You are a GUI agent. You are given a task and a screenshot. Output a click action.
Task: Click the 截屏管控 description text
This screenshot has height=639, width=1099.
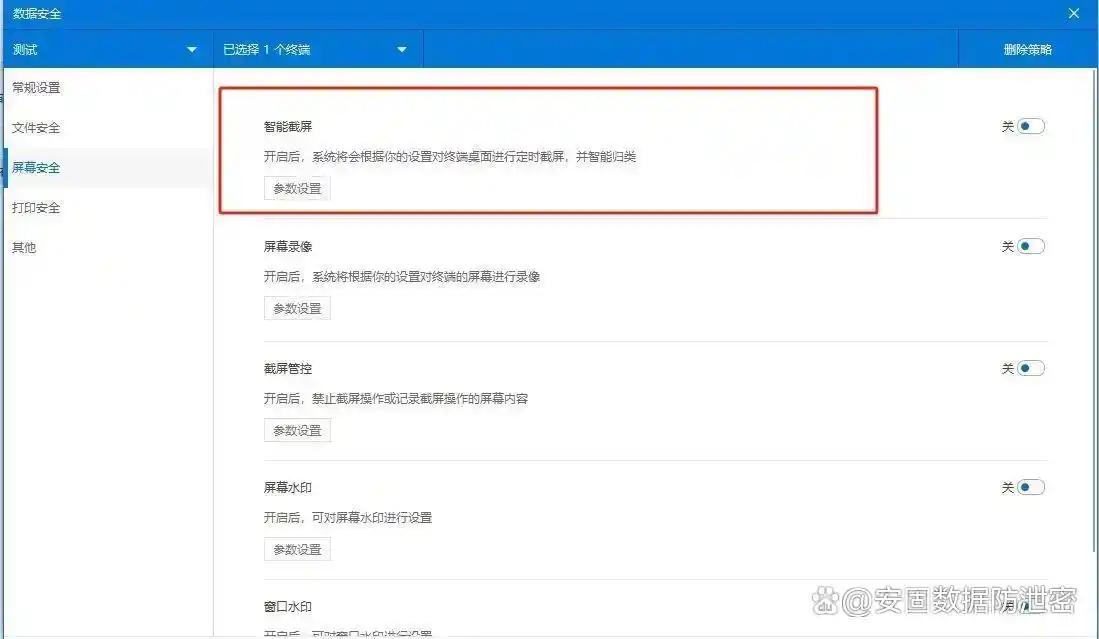tap(396, 399)
